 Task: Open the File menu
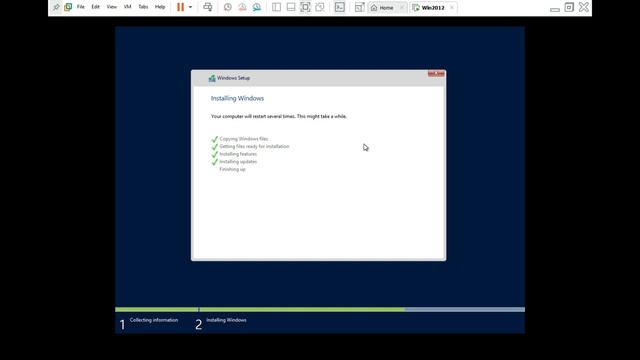(x=81, y=7)
